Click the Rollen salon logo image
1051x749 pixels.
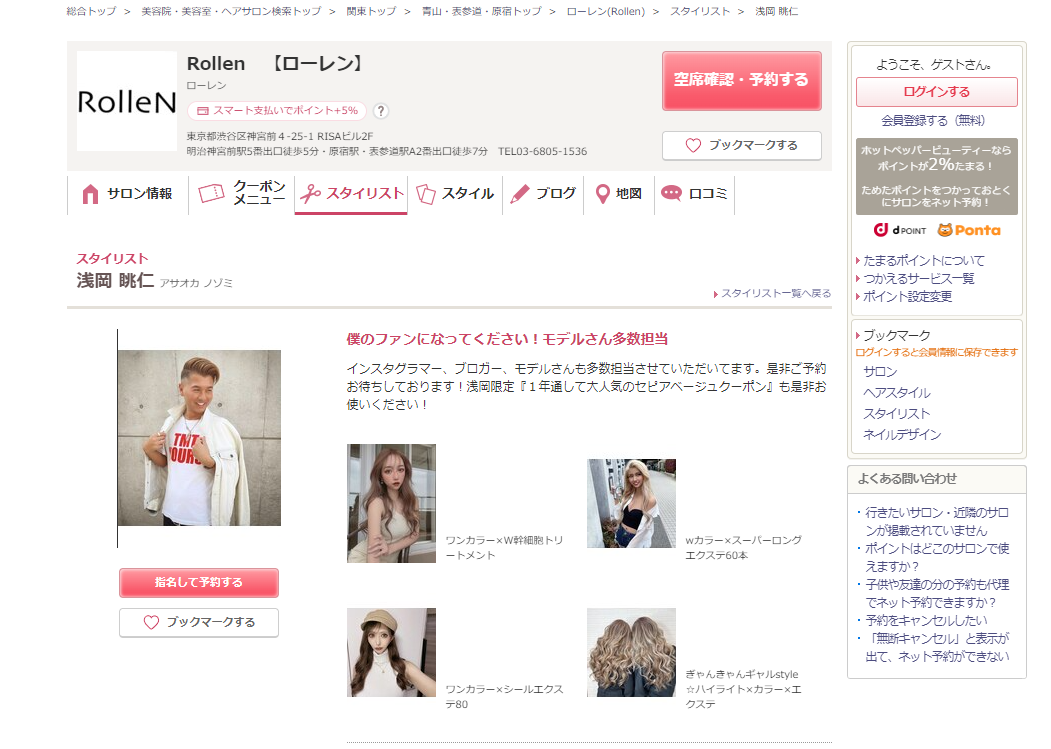click(127, 101)
